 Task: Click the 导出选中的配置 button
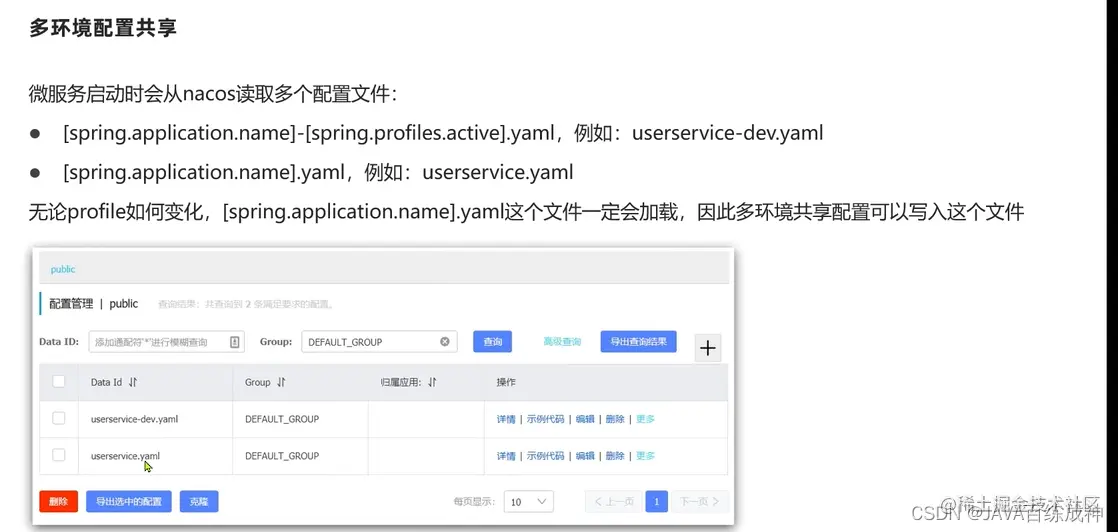(x=129, y=501)
